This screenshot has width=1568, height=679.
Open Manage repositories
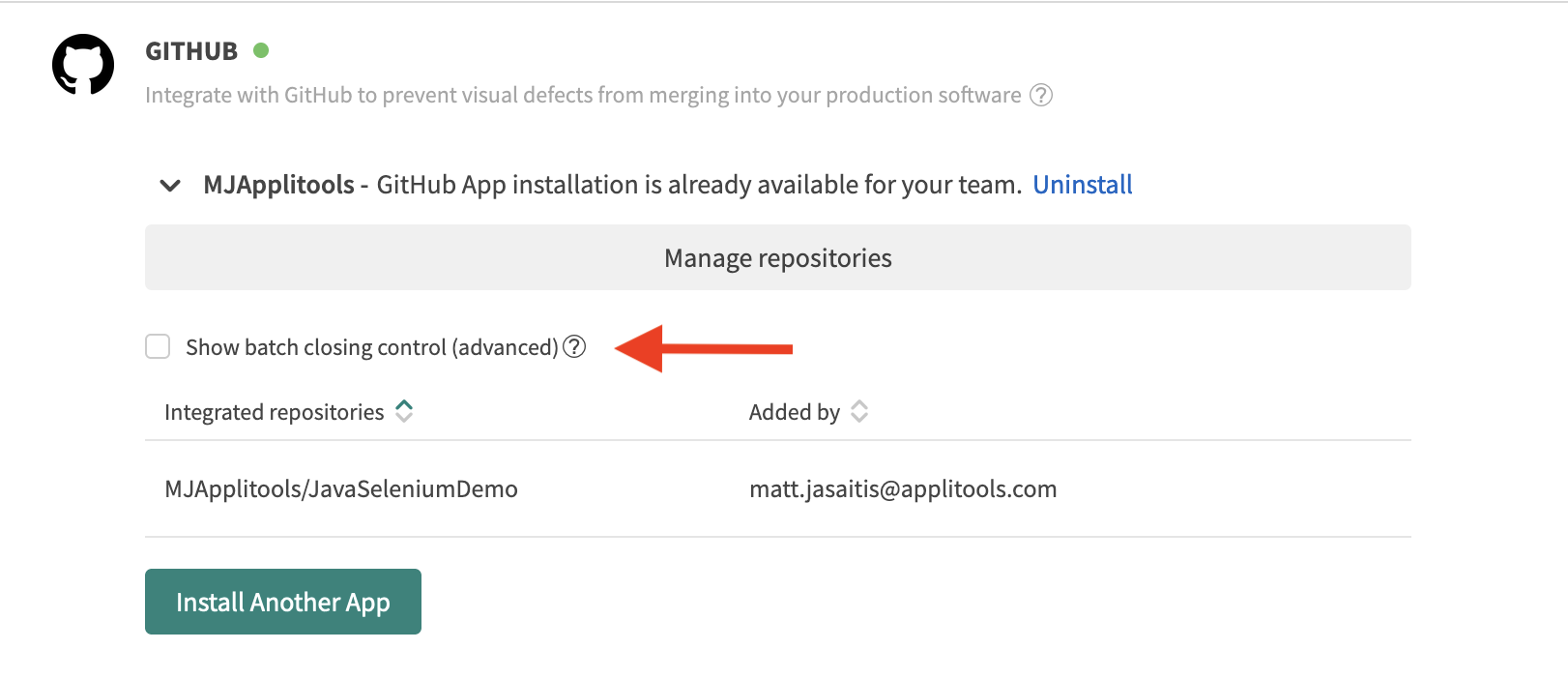tap(777, 258)
